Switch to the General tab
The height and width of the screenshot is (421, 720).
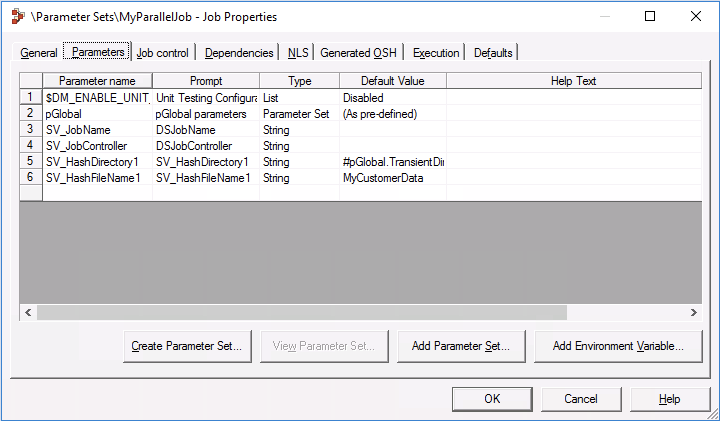(39, 53)
